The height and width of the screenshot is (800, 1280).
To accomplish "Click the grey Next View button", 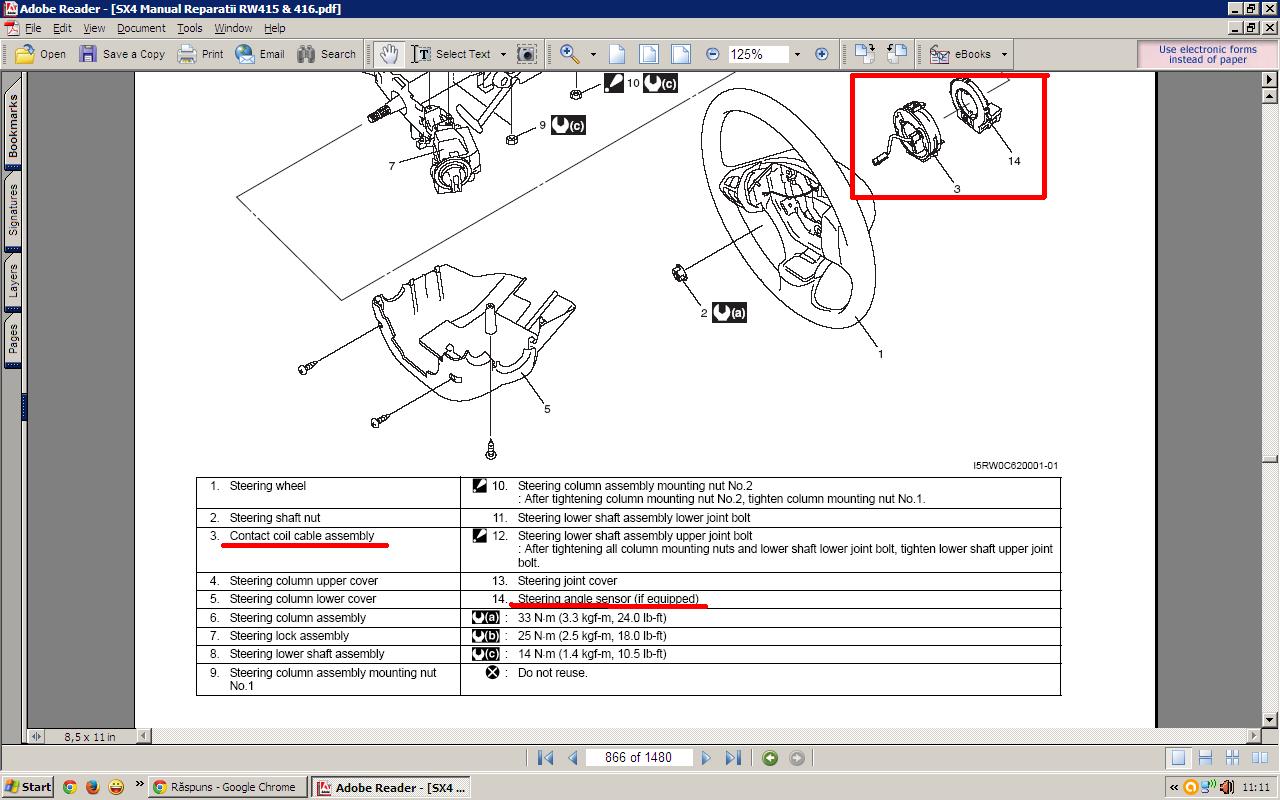I will tap(797, 758).
